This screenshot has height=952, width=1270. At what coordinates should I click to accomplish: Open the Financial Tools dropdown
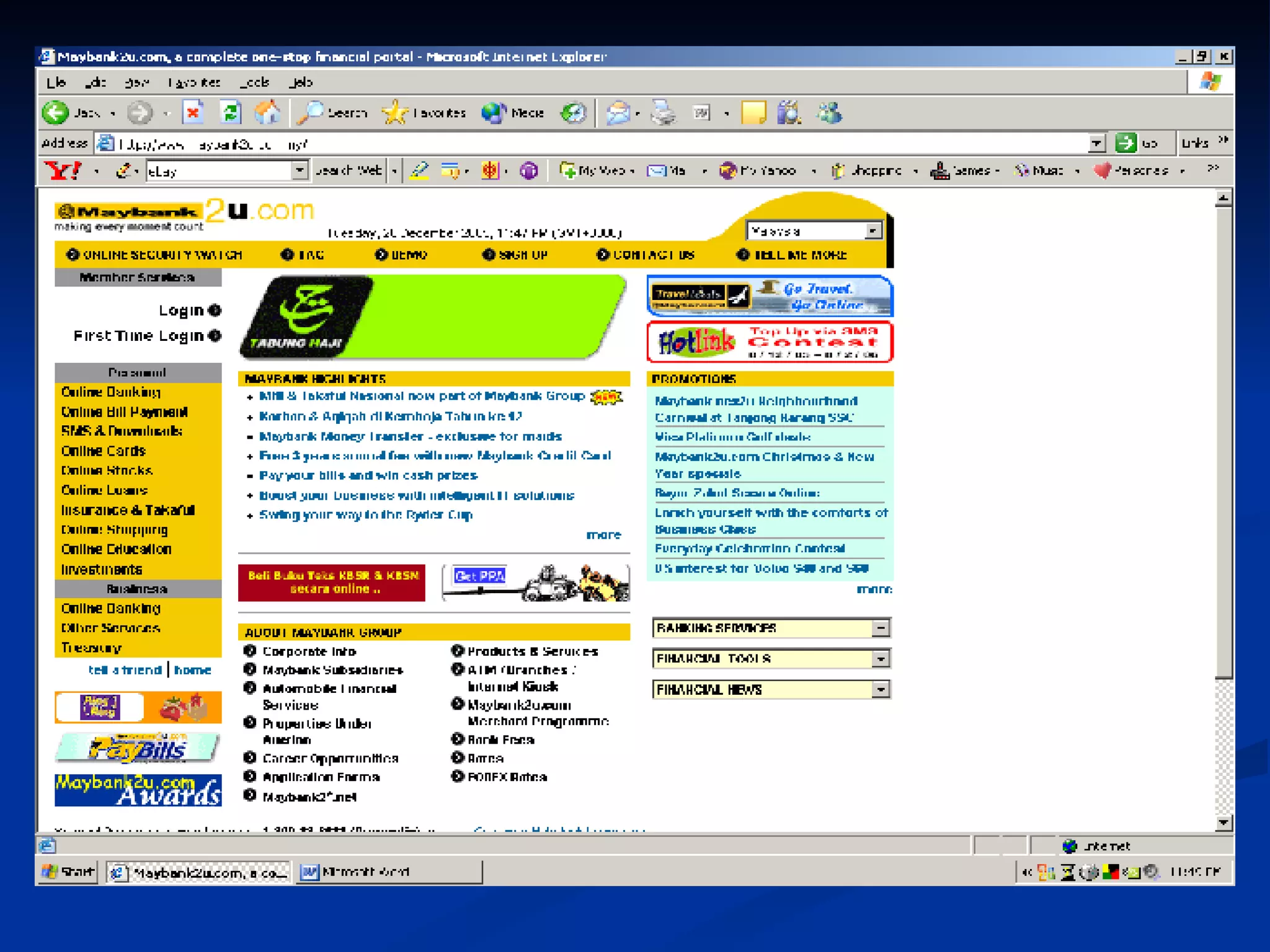point(880,659)
